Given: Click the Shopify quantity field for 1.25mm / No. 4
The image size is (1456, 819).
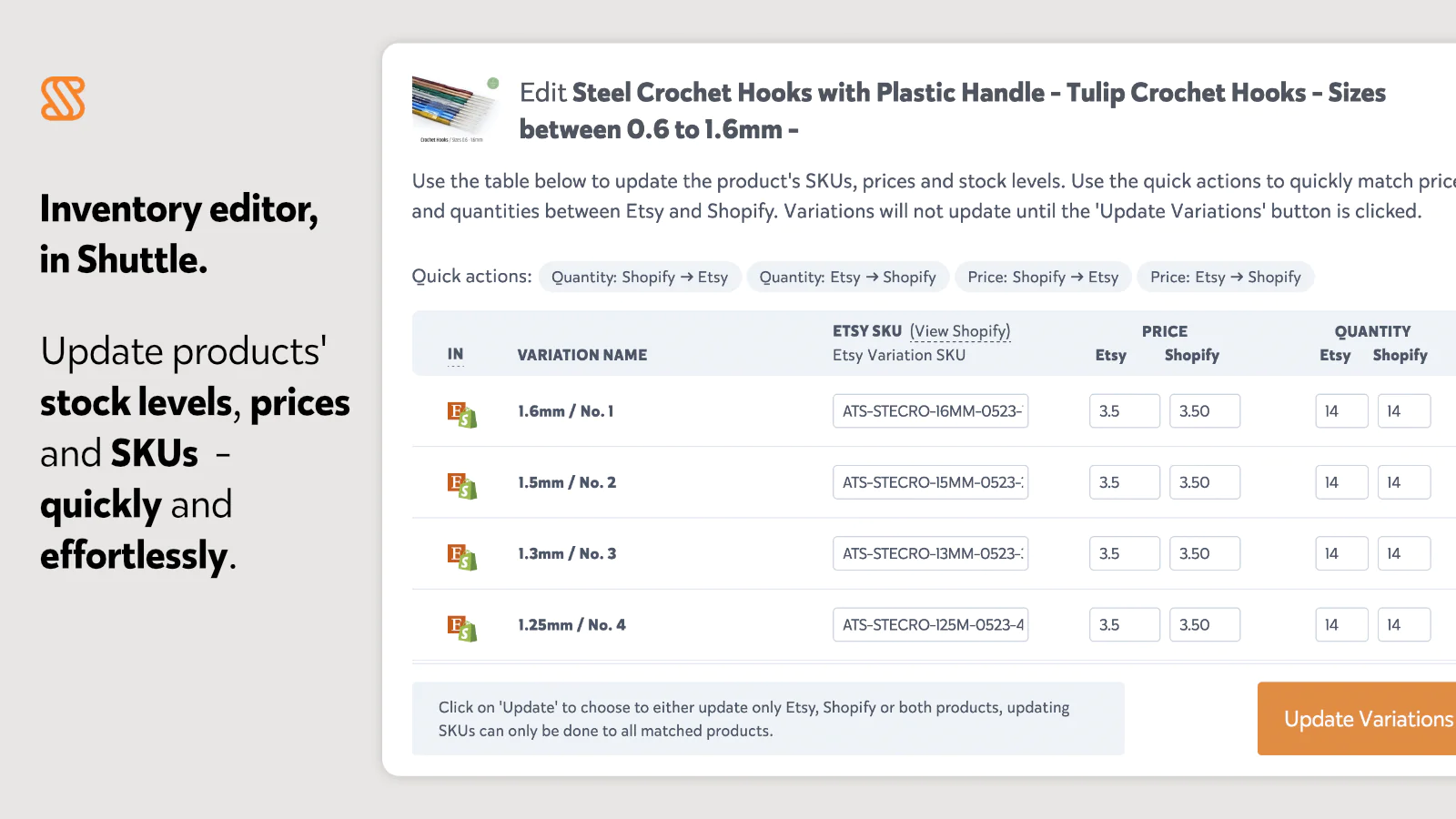Looking at the screenshot, I should [1403, 625].
